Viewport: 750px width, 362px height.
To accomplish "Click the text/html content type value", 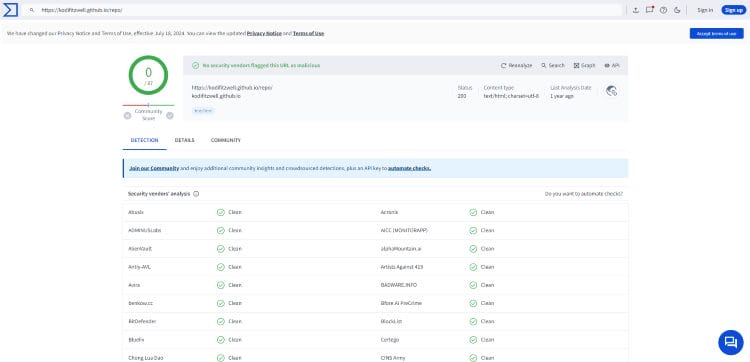I will click(x=511, y=96).
